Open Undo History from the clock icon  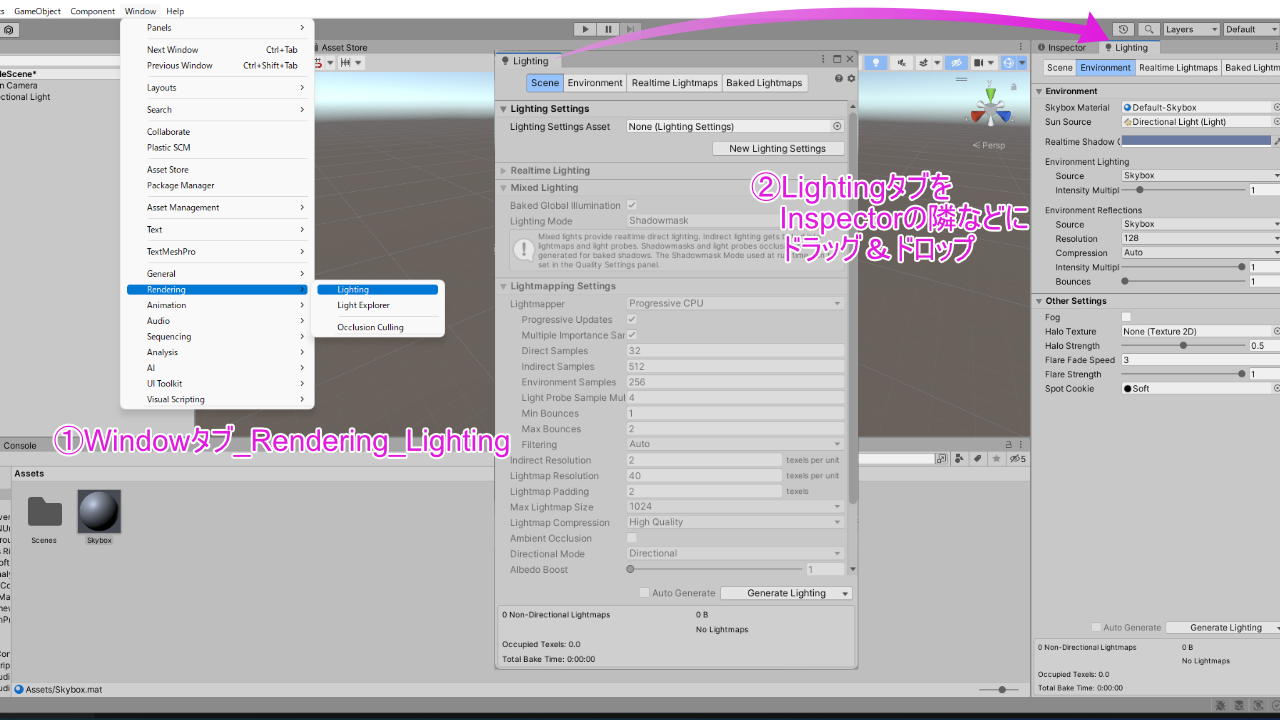(1124, 30)
